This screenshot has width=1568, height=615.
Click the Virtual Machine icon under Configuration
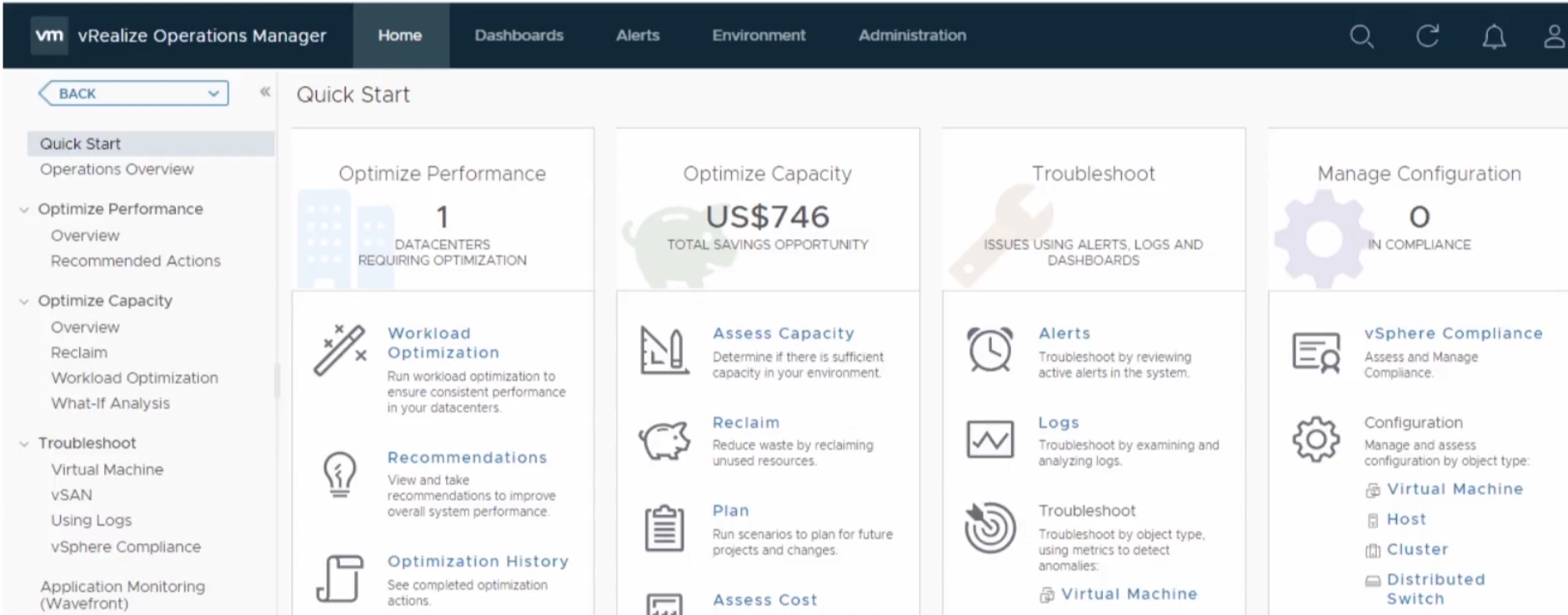point(1373,490)
